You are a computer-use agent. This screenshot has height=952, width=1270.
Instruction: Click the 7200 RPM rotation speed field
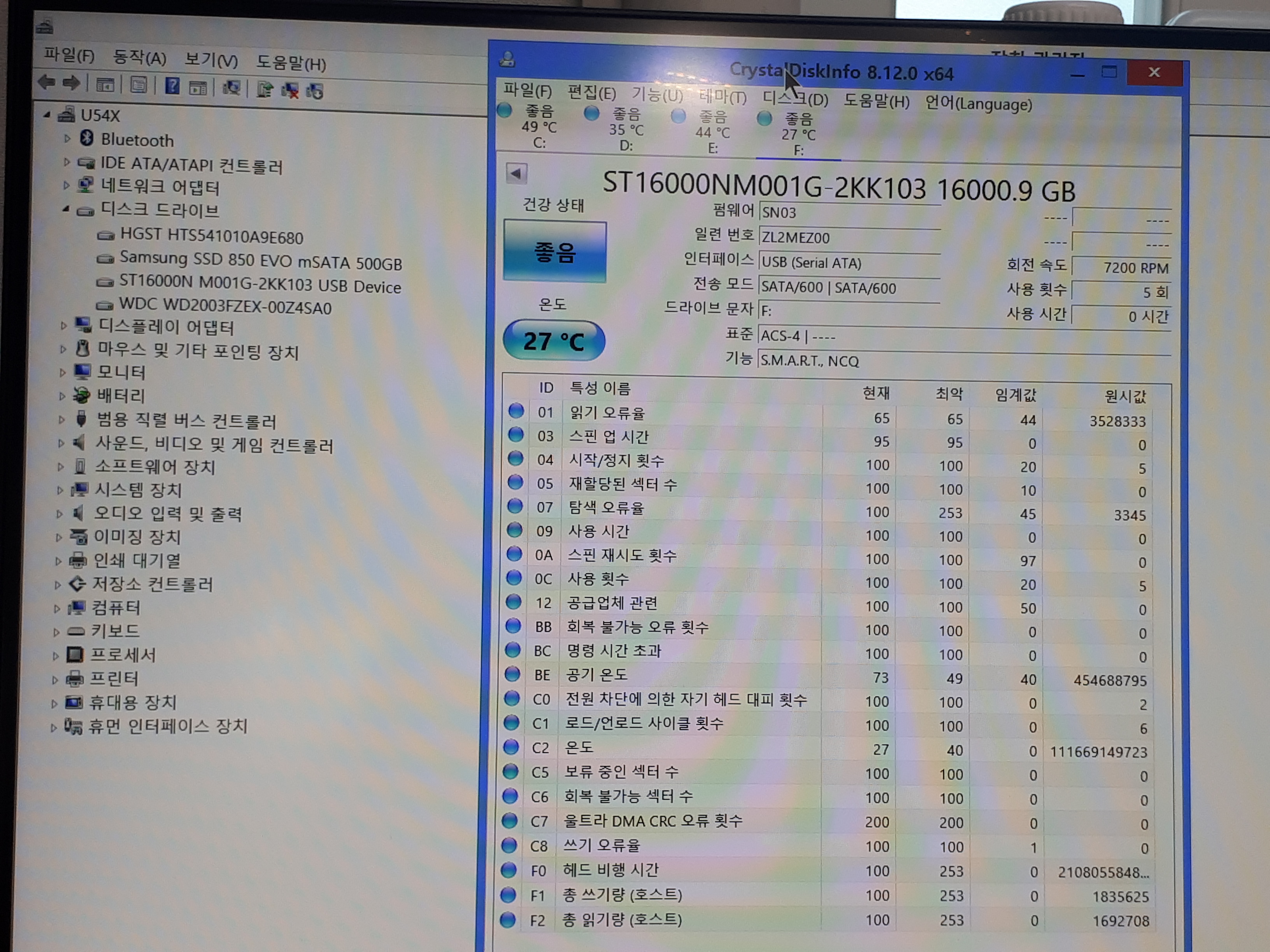1121,268
